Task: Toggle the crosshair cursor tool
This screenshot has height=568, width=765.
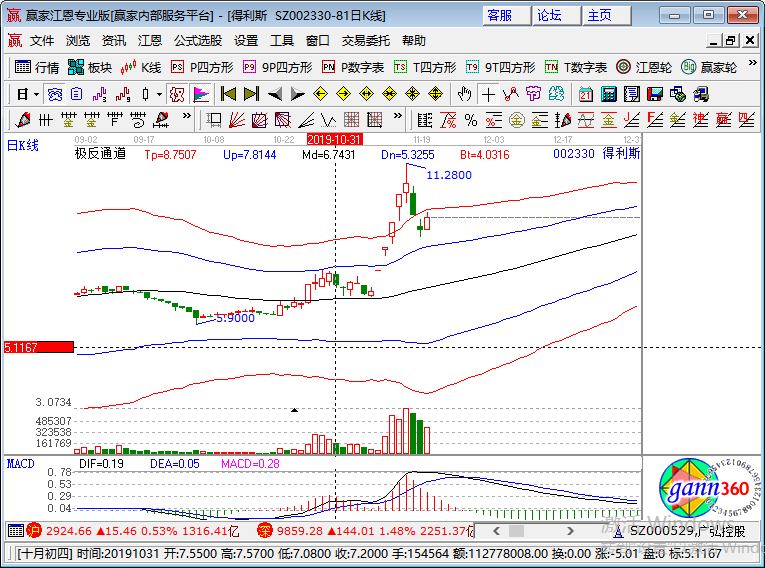Action: point(488,94)
